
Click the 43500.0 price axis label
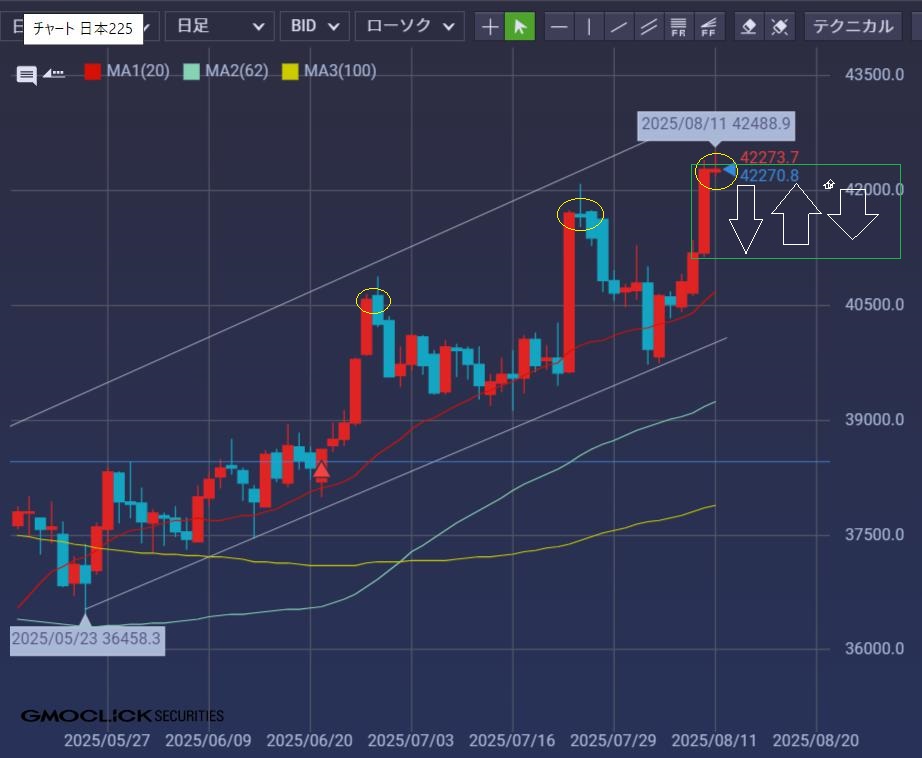[874, 75]
